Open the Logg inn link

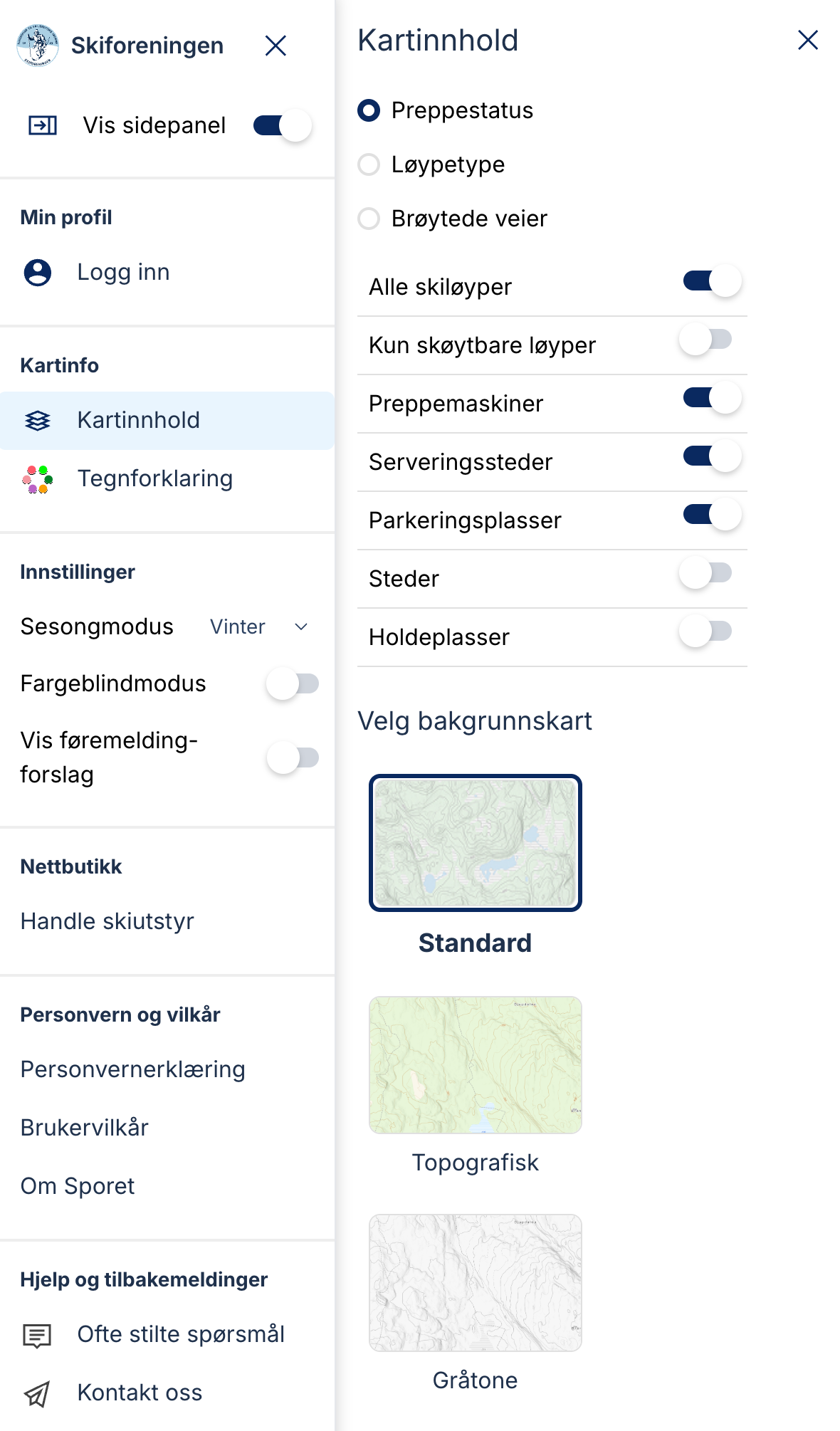pyautogui.click(x=123, y=272)
